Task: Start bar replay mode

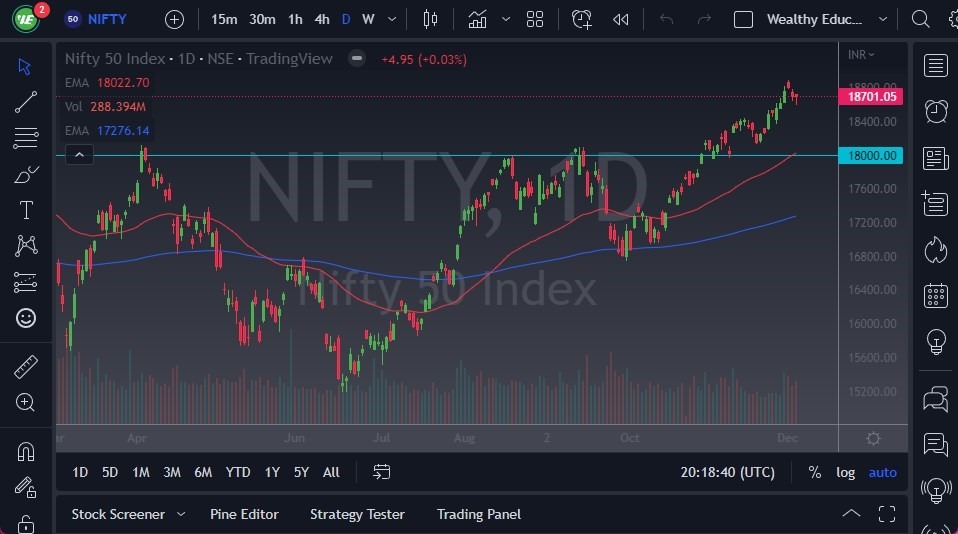Action: pyautogui.click(x=621, y=20)
